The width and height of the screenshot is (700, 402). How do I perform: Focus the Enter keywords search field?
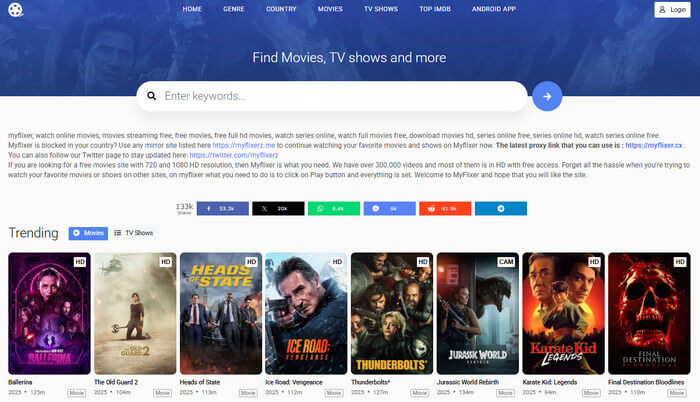(x=332, y=96)
